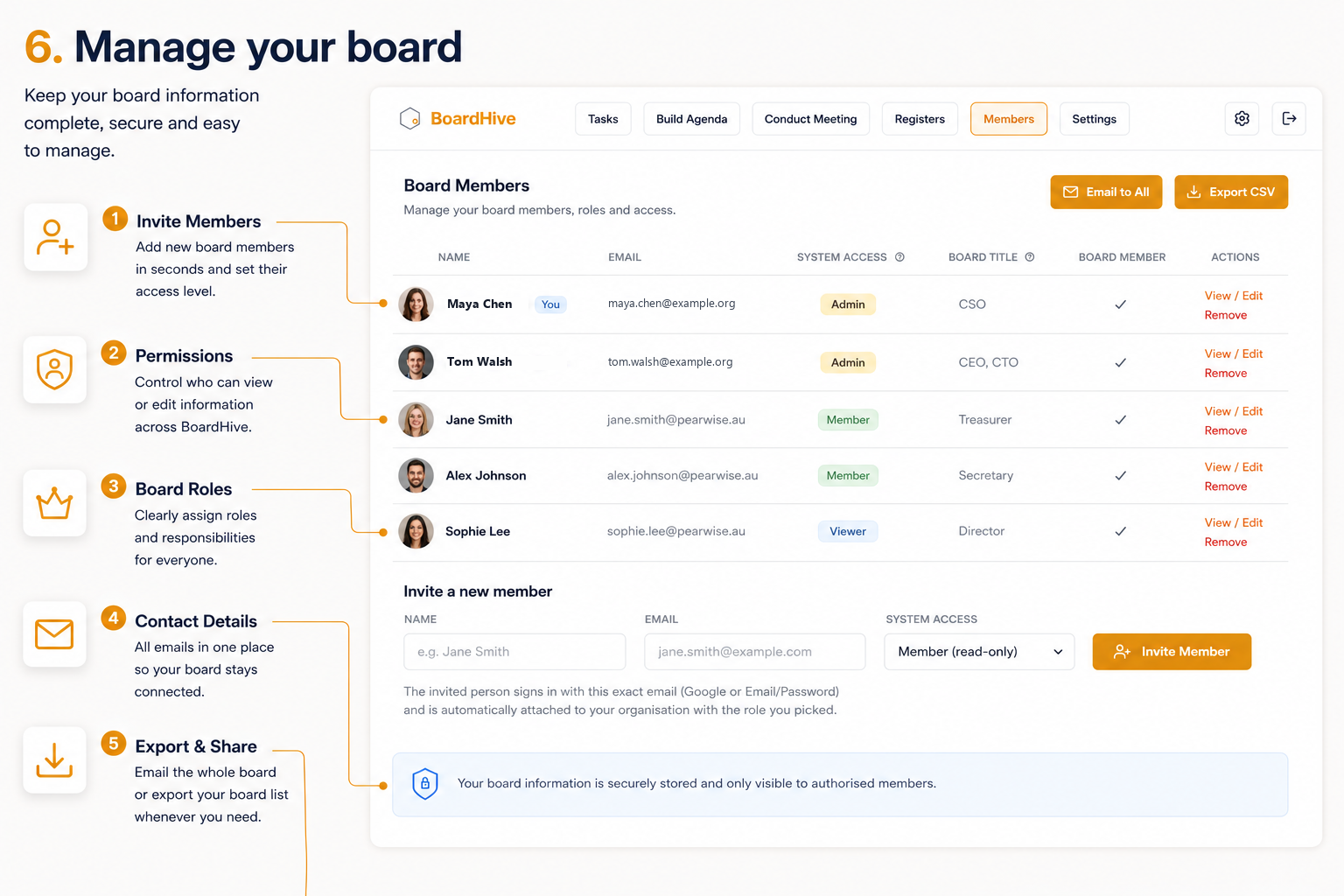Image resolution: width=1344 pixels, height=896 pixels.
Task: Click Tom Walsh's avatar photo
Action: pos(416,362)
